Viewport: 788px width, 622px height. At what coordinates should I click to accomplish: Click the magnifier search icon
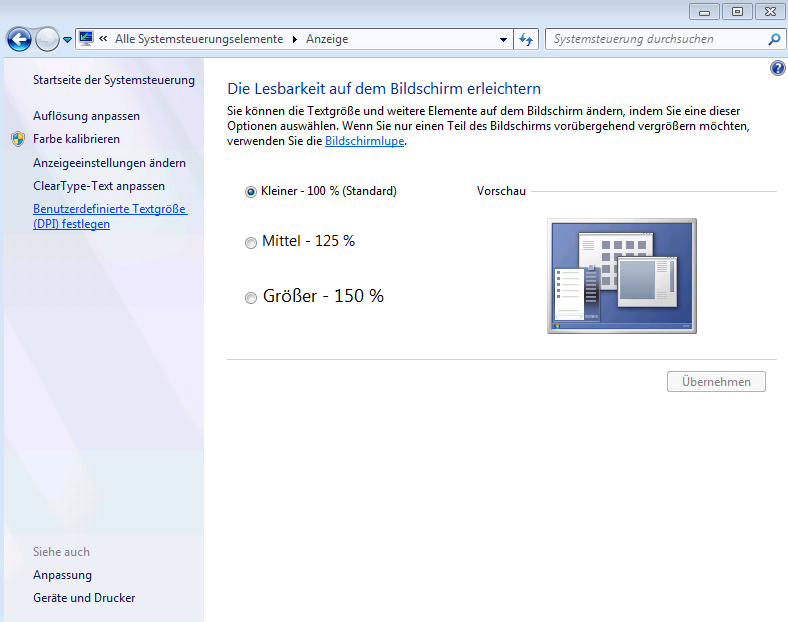pyautogui.click(x=774, y=39)
